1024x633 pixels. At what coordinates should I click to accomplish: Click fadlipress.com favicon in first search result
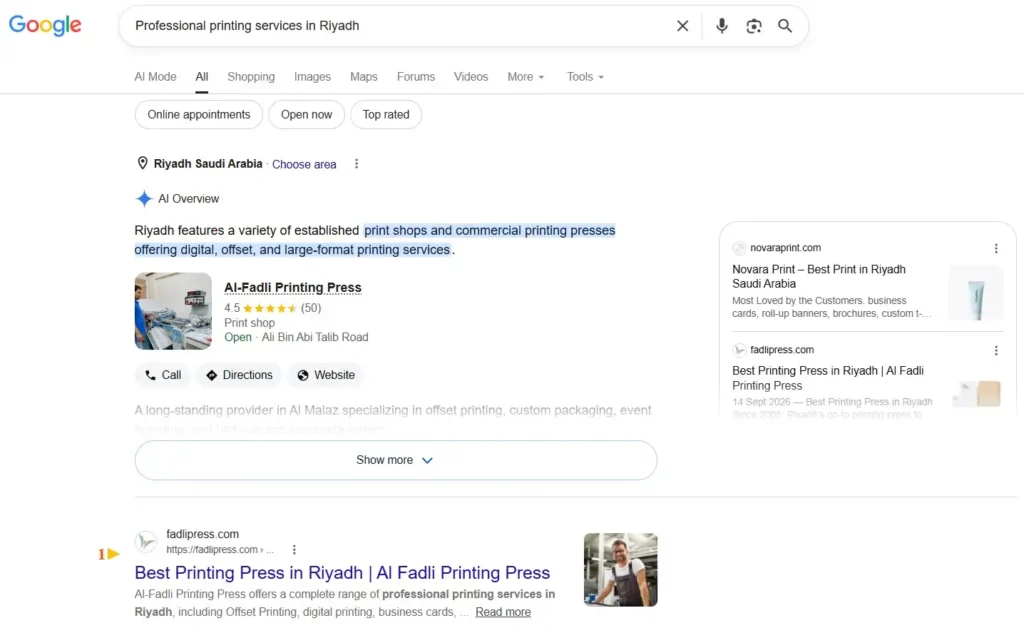point(146,542)
